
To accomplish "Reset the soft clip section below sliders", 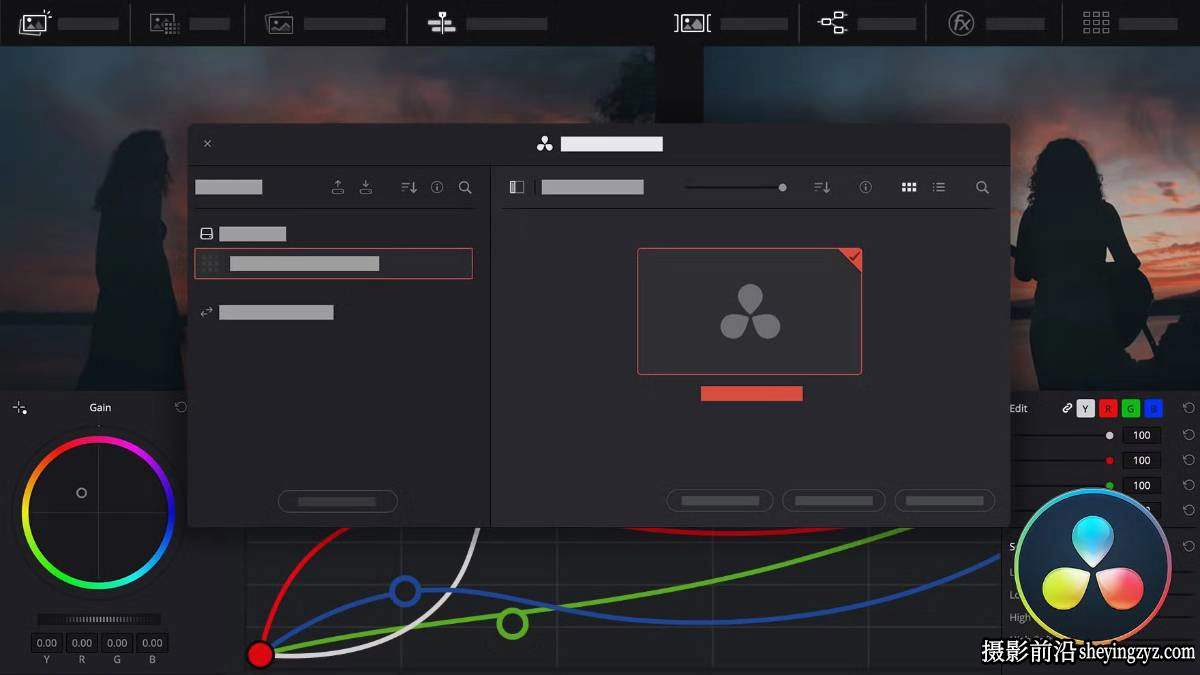I will point(1188,546).
